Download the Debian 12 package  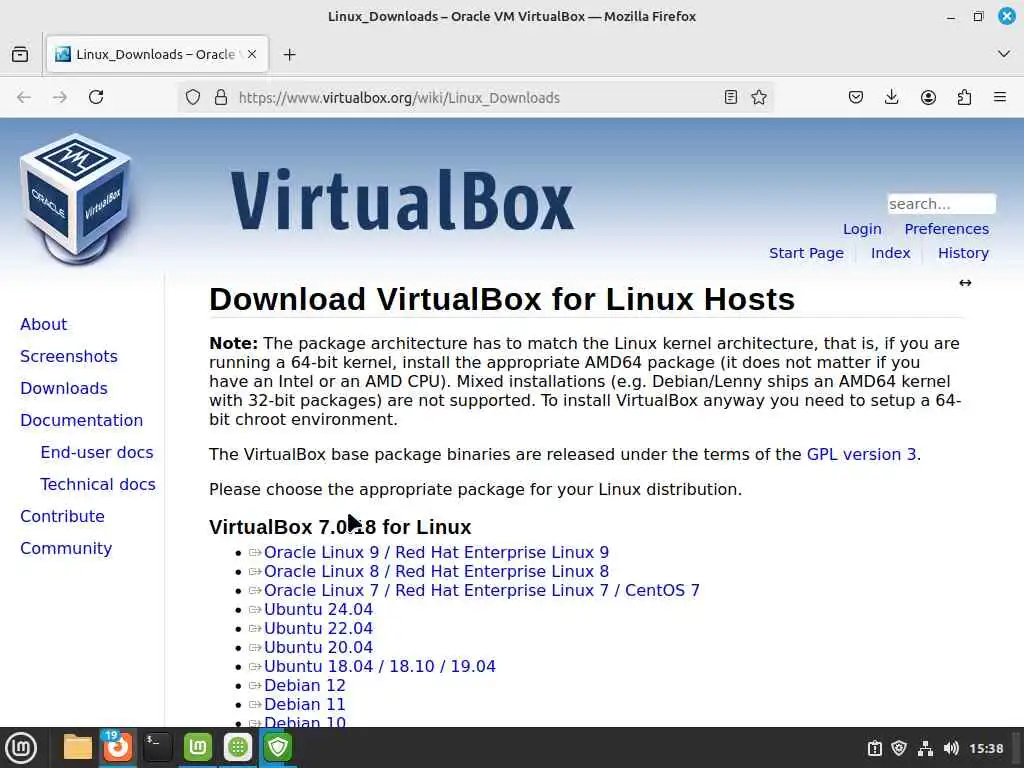point(305,685)
